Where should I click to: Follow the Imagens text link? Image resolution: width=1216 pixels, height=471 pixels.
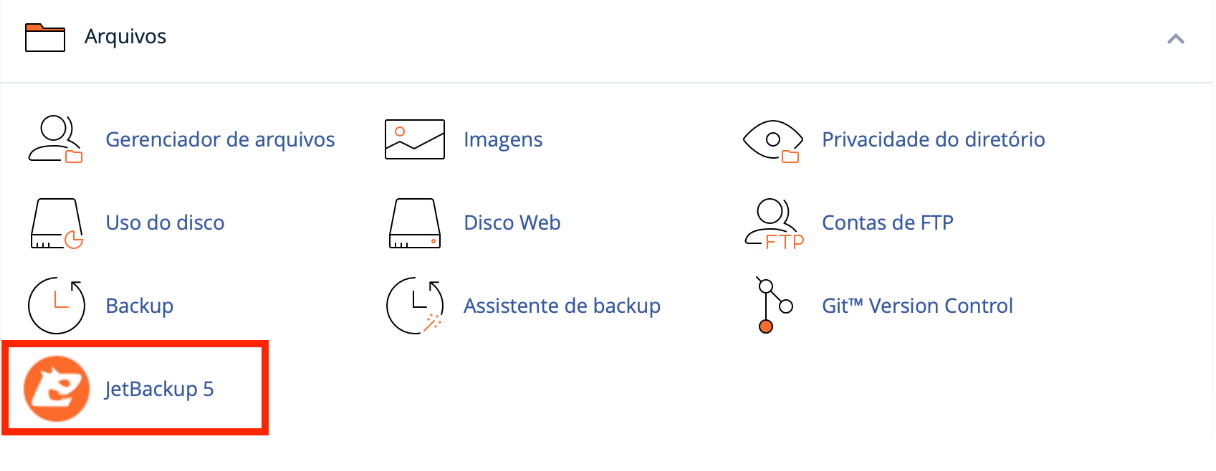503,139
